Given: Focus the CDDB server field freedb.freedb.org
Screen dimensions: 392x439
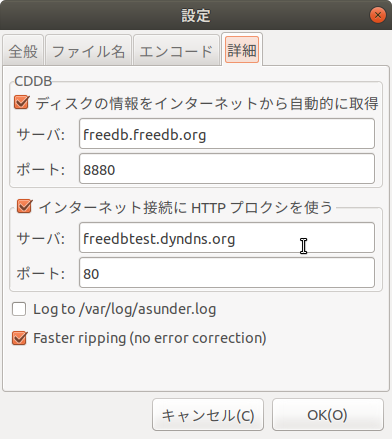Looking at the screenshot, I should pyautogui.click(x=227, y=134).
